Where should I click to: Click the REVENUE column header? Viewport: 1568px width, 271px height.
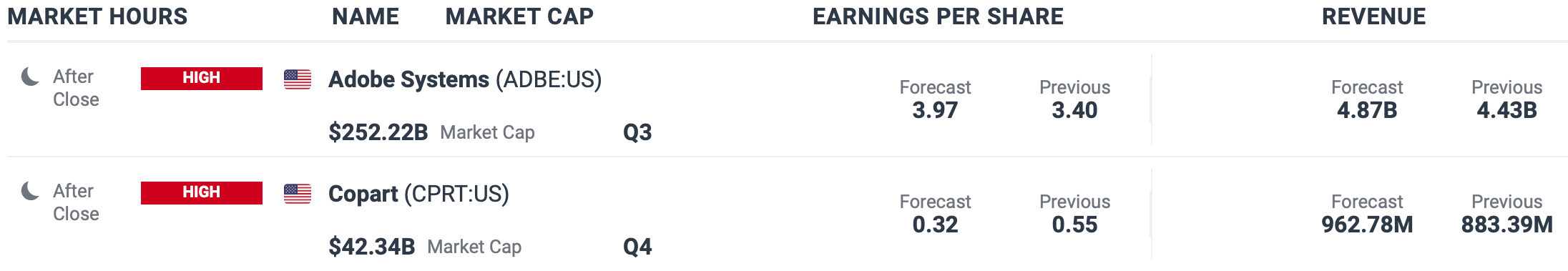[1373, 16]
